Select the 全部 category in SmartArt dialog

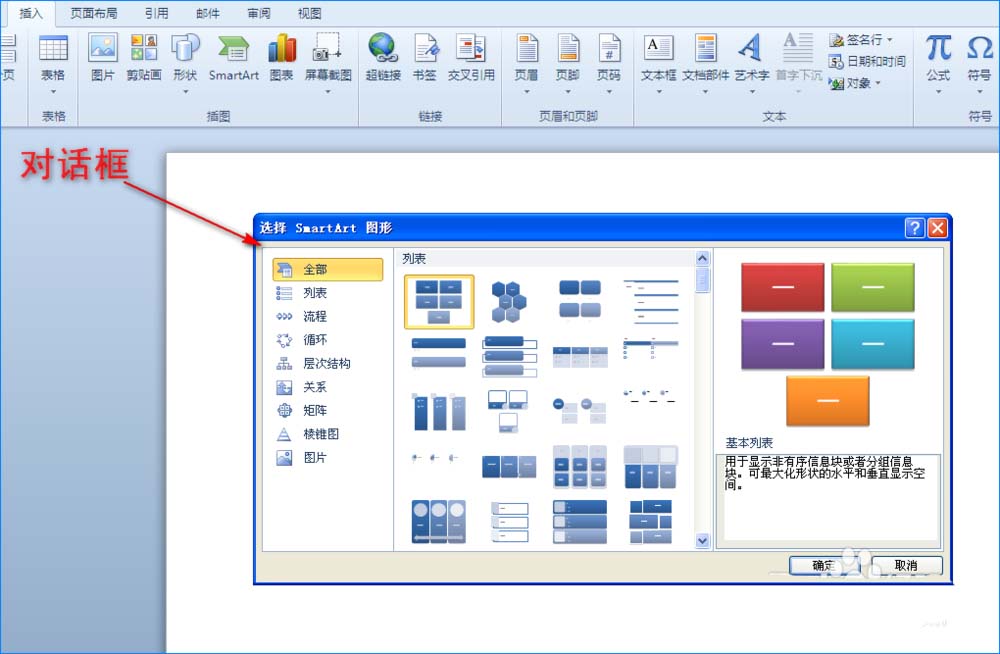pyautogui.click(x=328, y=269)
